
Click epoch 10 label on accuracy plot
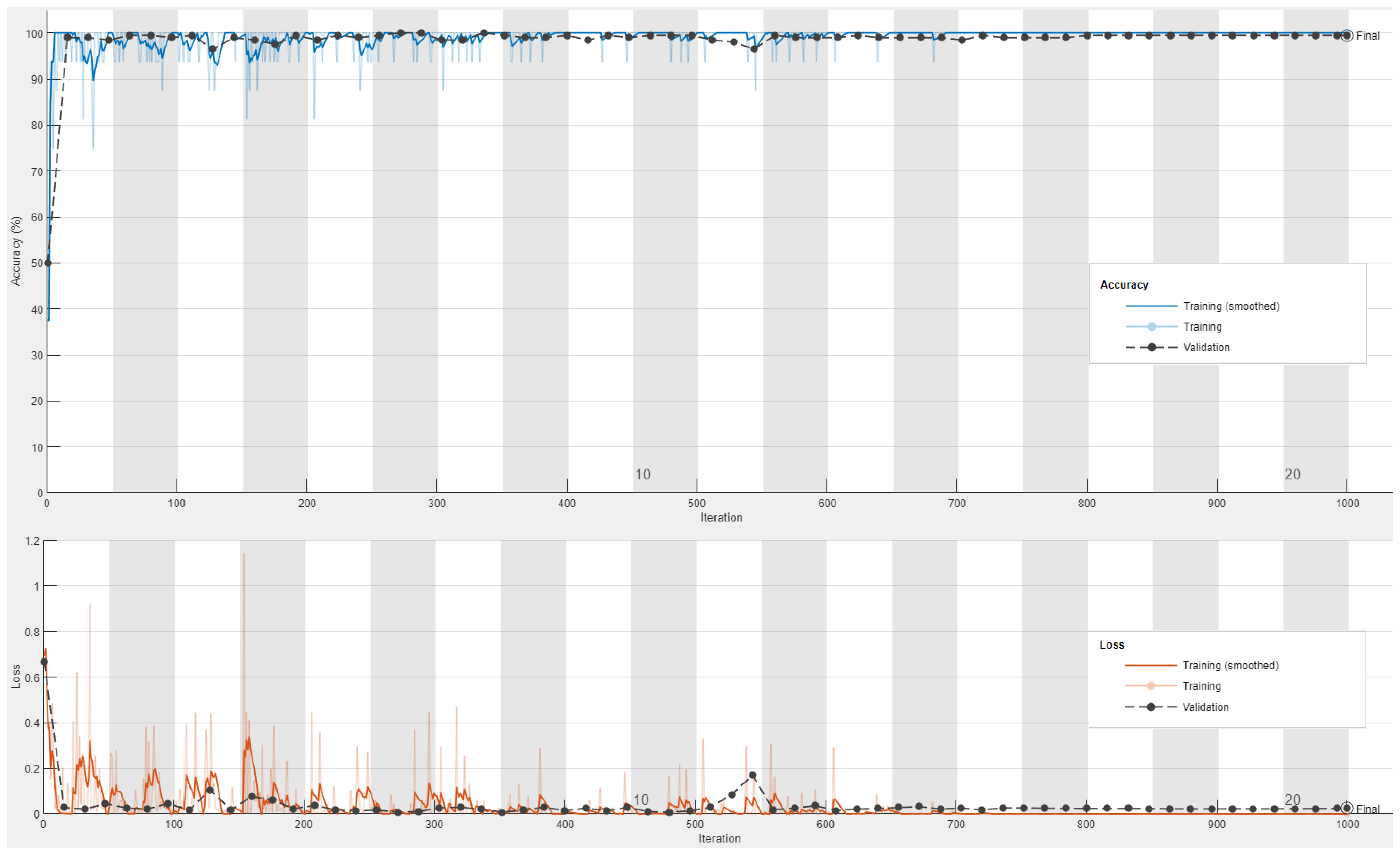click(x=642, y=474)
